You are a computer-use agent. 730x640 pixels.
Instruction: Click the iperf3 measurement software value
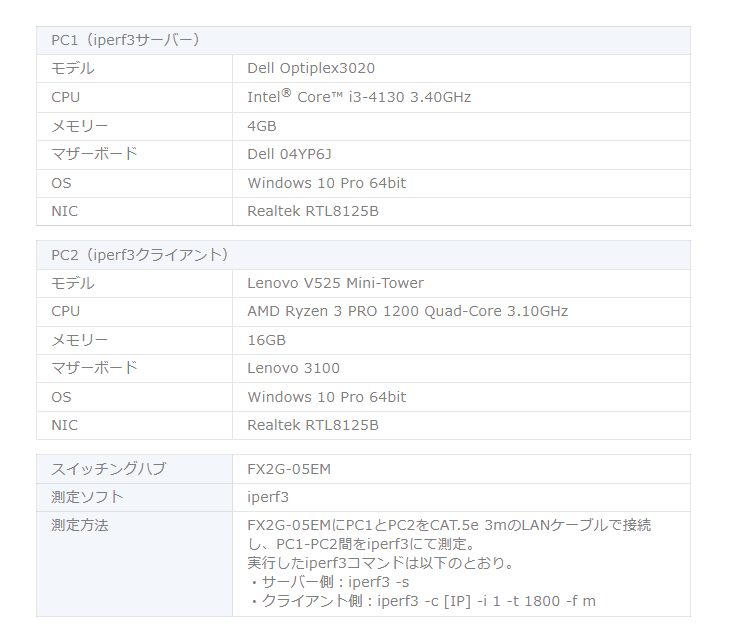[x=268, y=498]
